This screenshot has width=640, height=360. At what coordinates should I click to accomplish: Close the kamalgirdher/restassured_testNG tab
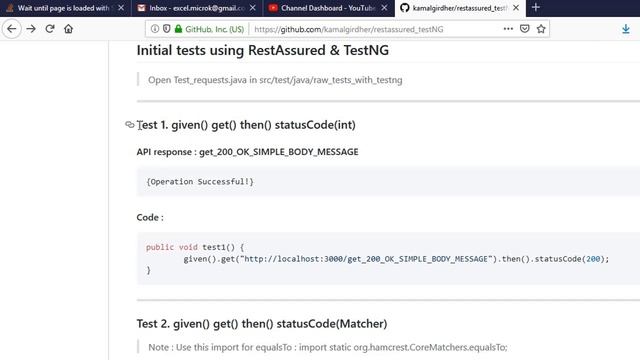point(516,8)
